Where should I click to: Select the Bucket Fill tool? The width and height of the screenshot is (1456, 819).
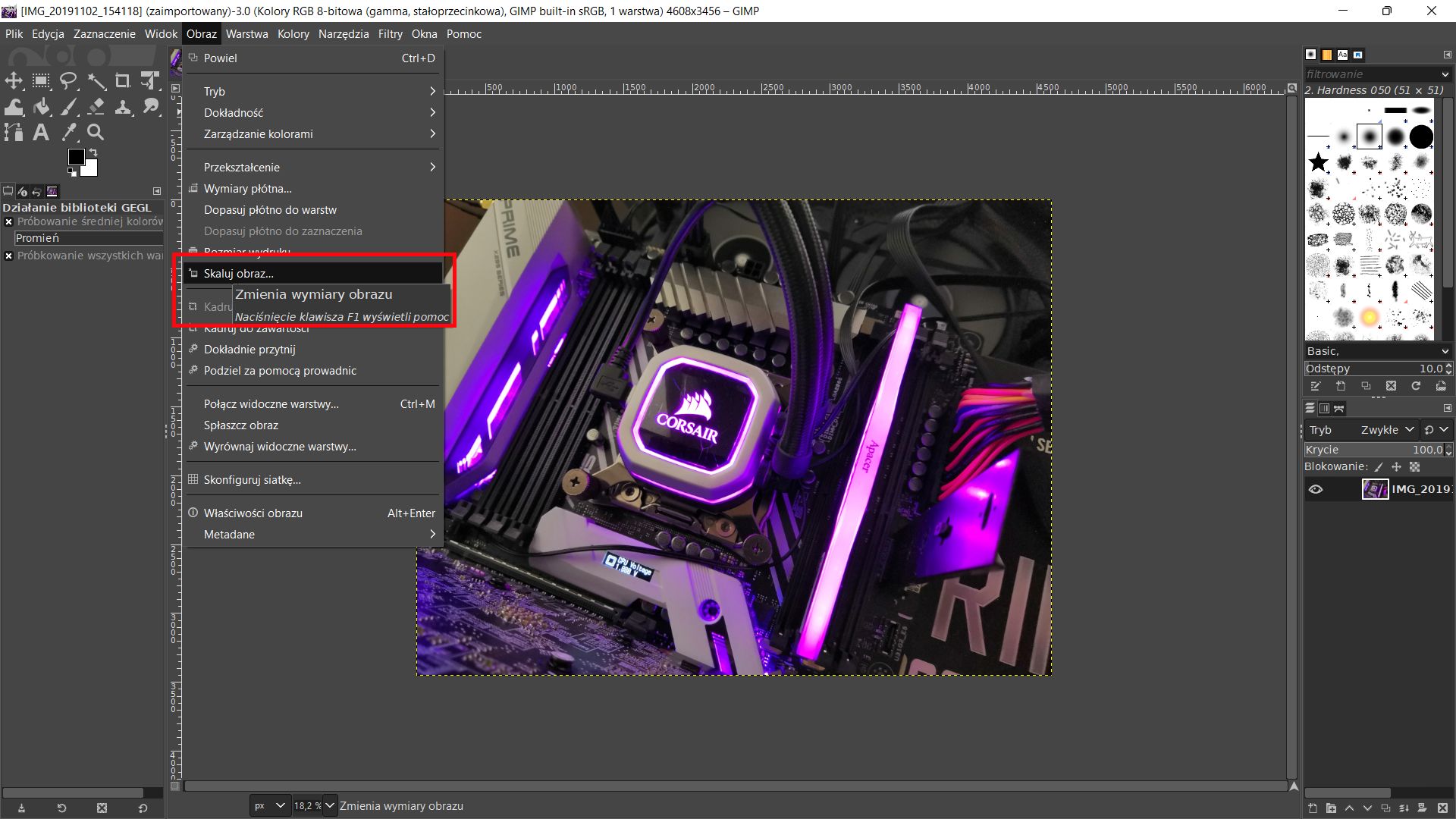(41, 106)
